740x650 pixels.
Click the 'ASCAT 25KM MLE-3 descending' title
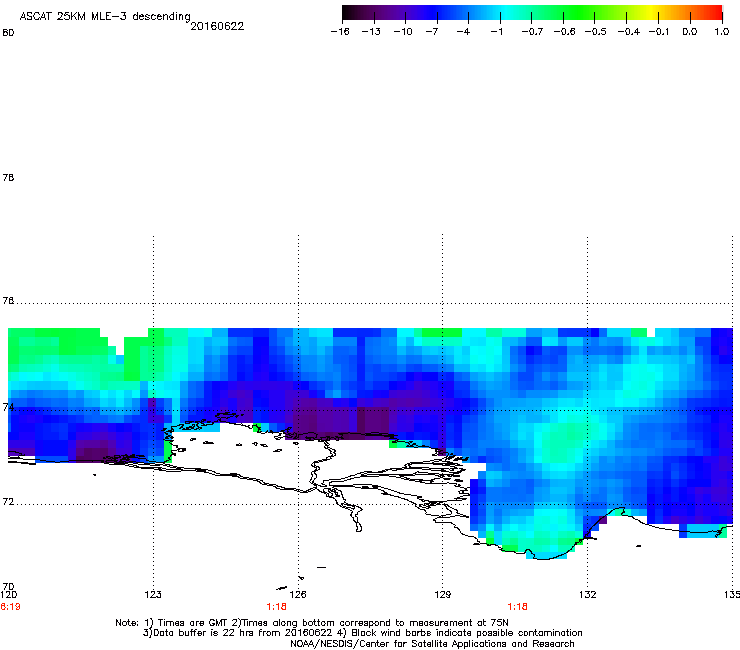pos(105,16)
